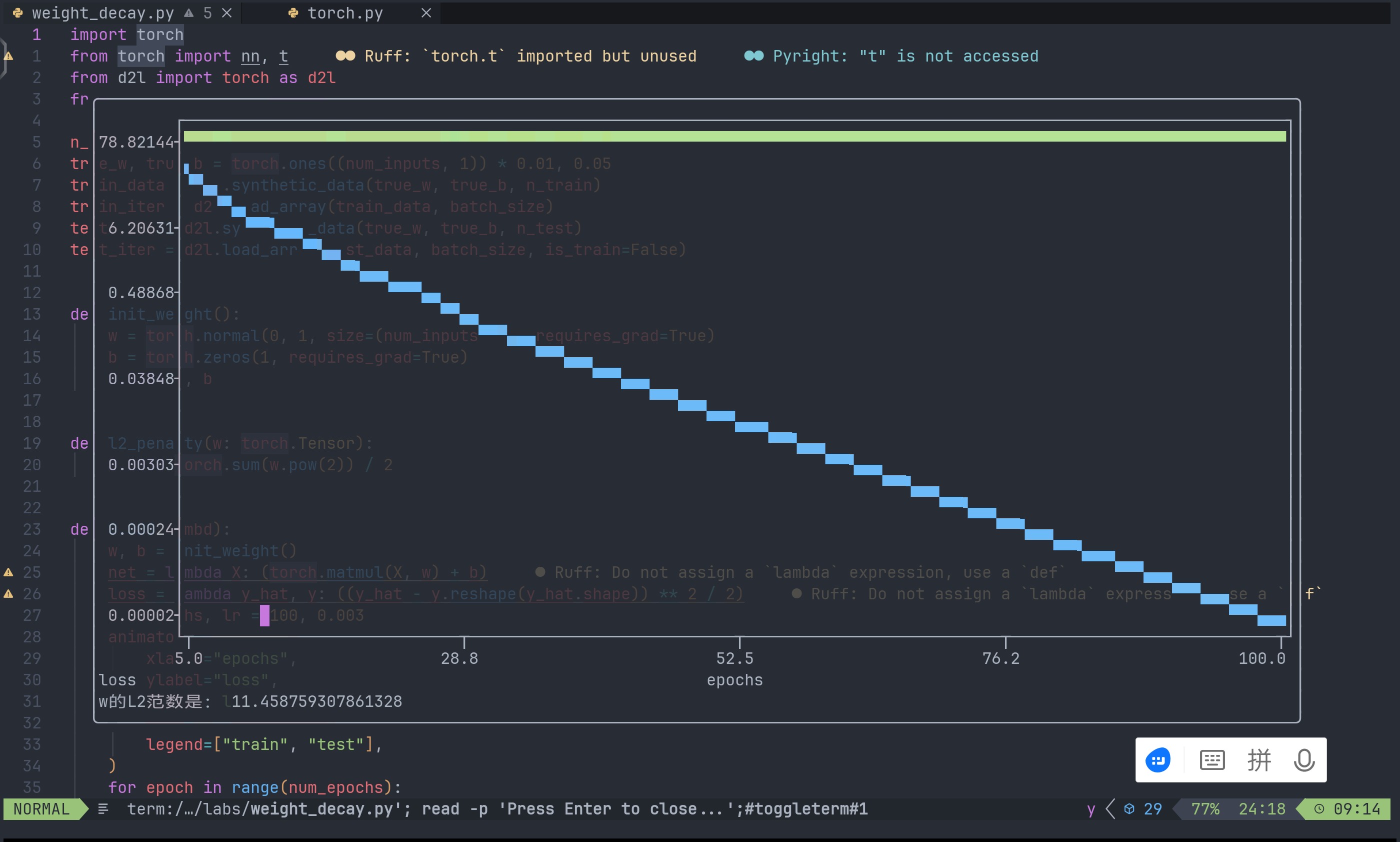Close the torch.py tab
1400x842 pixels.
coord(426,13)
